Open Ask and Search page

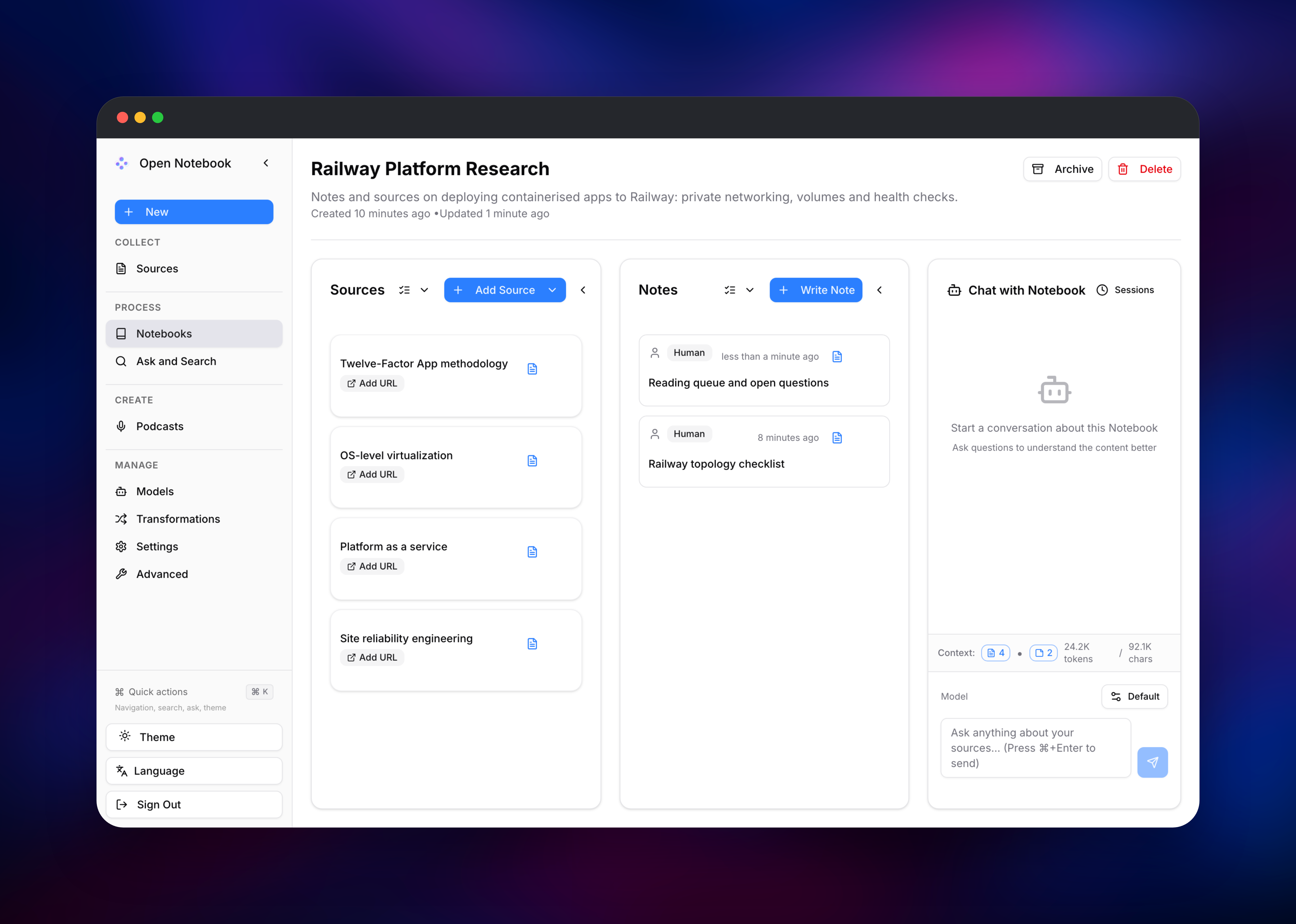coord(194,361)
